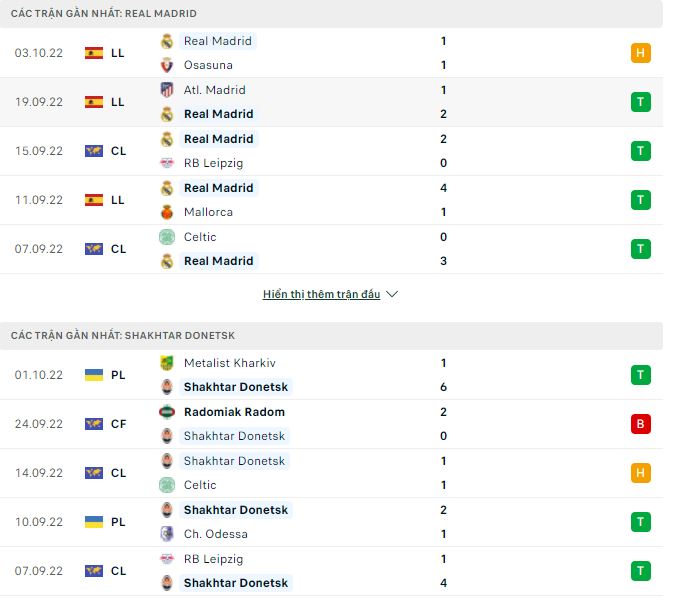Click the RB Leipzig crest in the 15.09.22 match
Viewport: 673px width, 601px height.
point(167,163)
